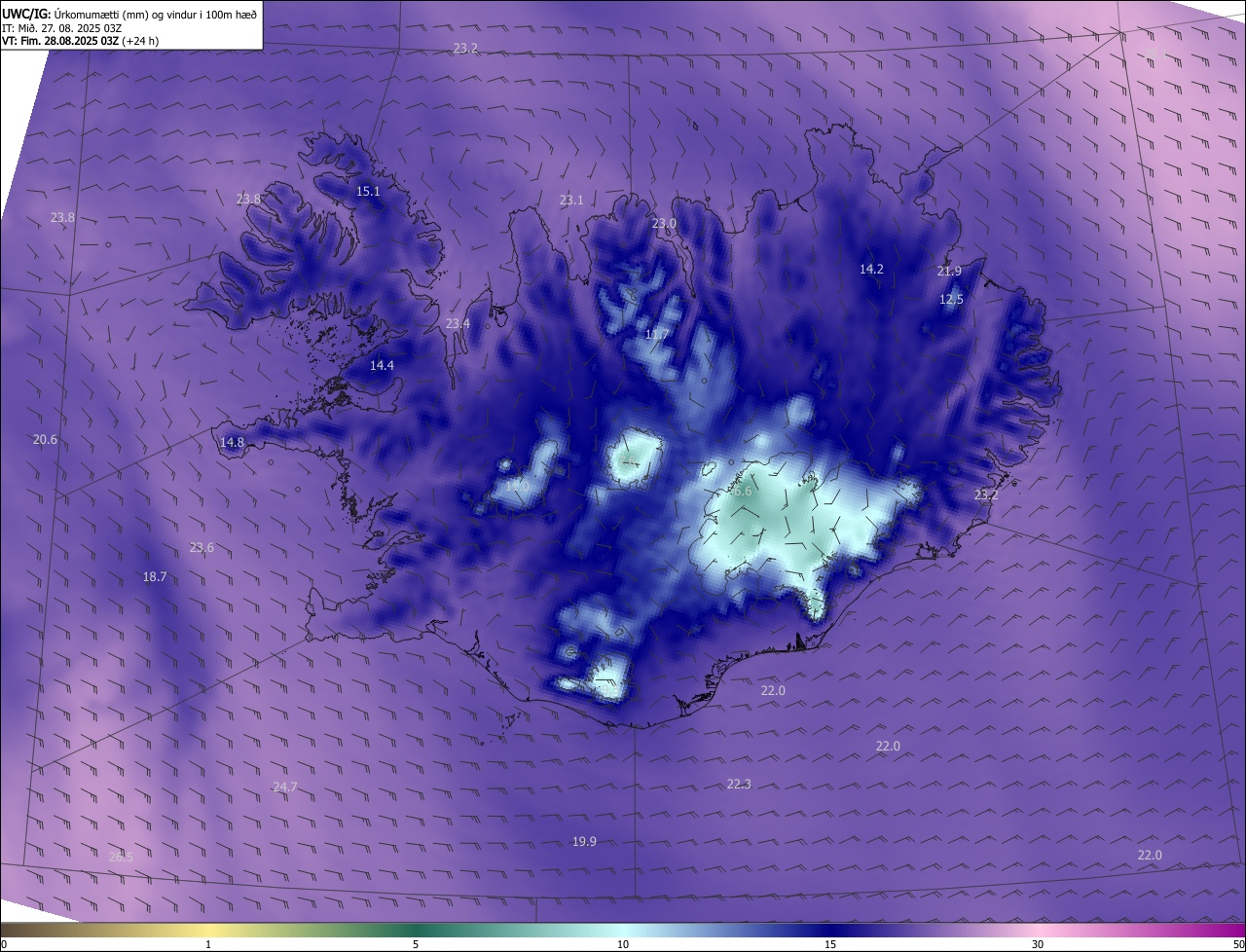Click the 23.6 value off the west coast
1246x952 pixels.
point(202,548)
